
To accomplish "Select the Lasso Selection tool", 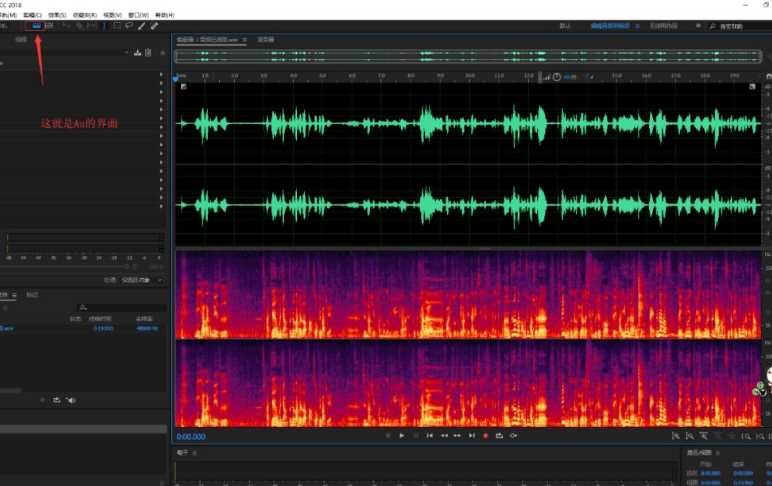I will coord(129,26).
